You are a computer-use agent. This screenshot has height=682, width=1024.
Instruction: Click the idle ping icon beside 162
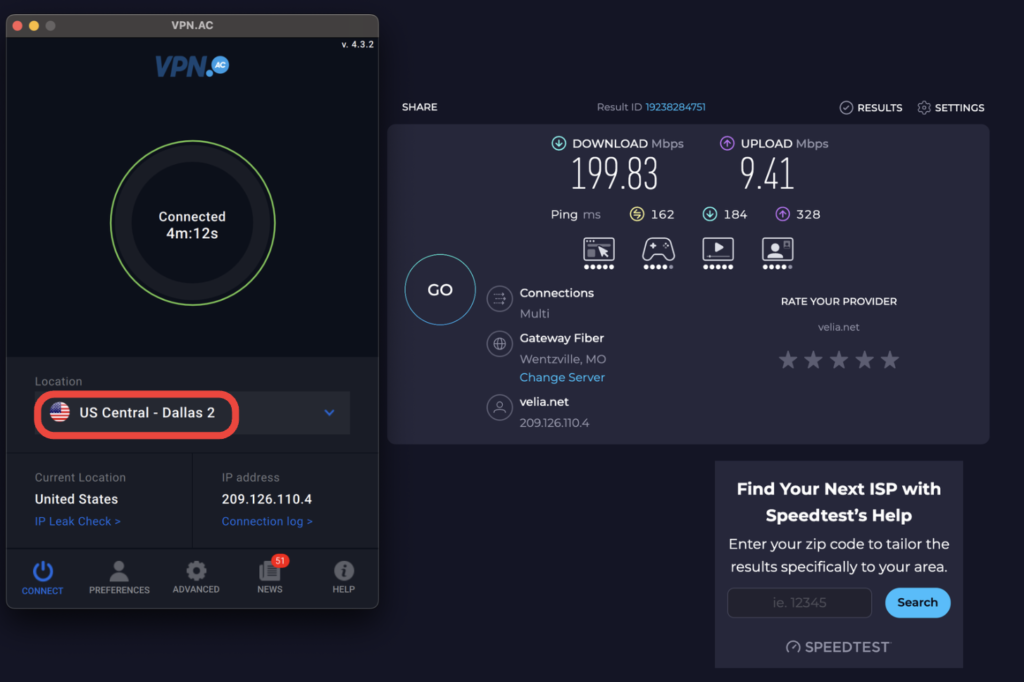637,214
